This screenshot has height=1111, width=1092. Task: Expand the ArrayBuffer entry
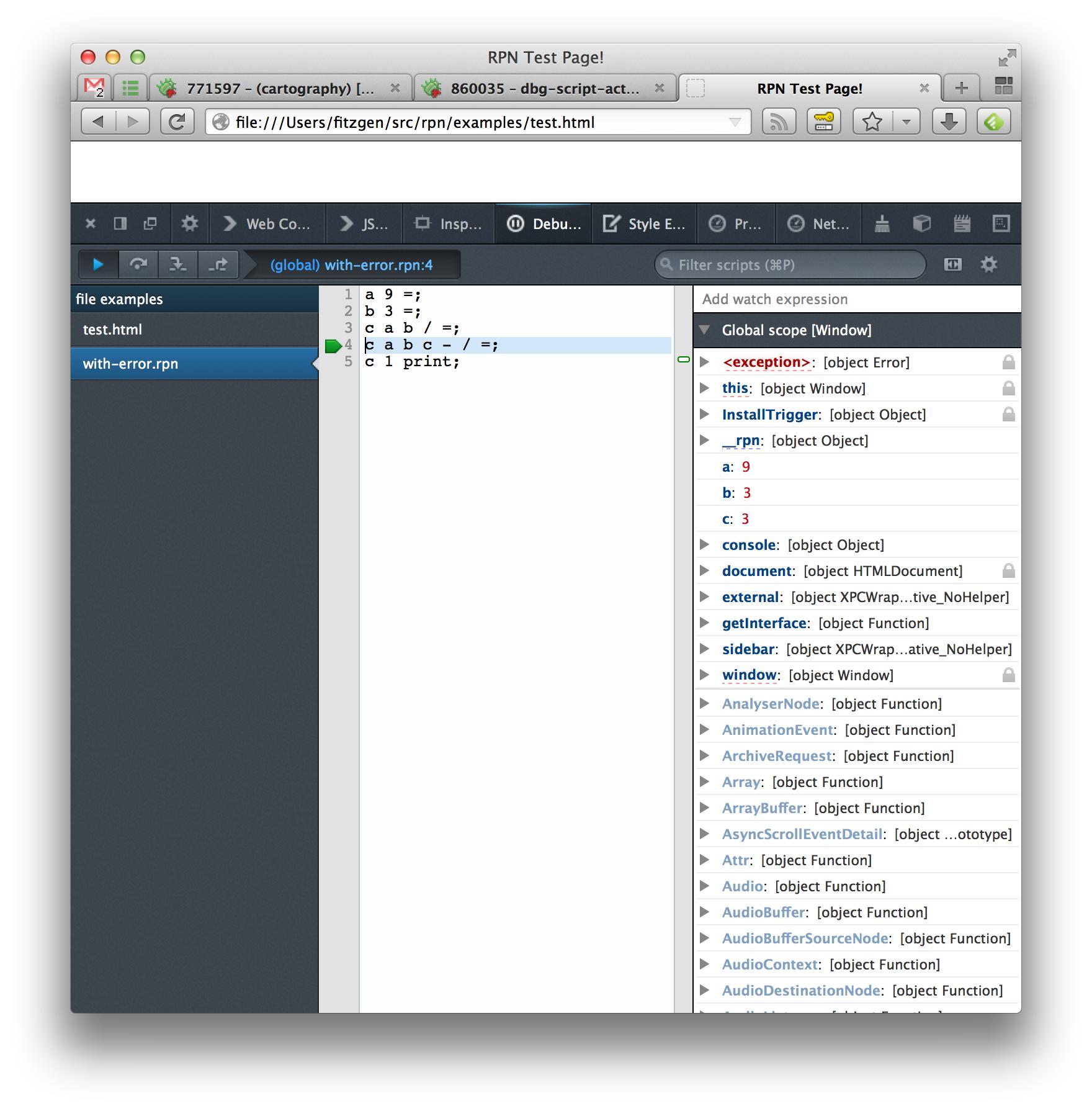tap(704, 807)
